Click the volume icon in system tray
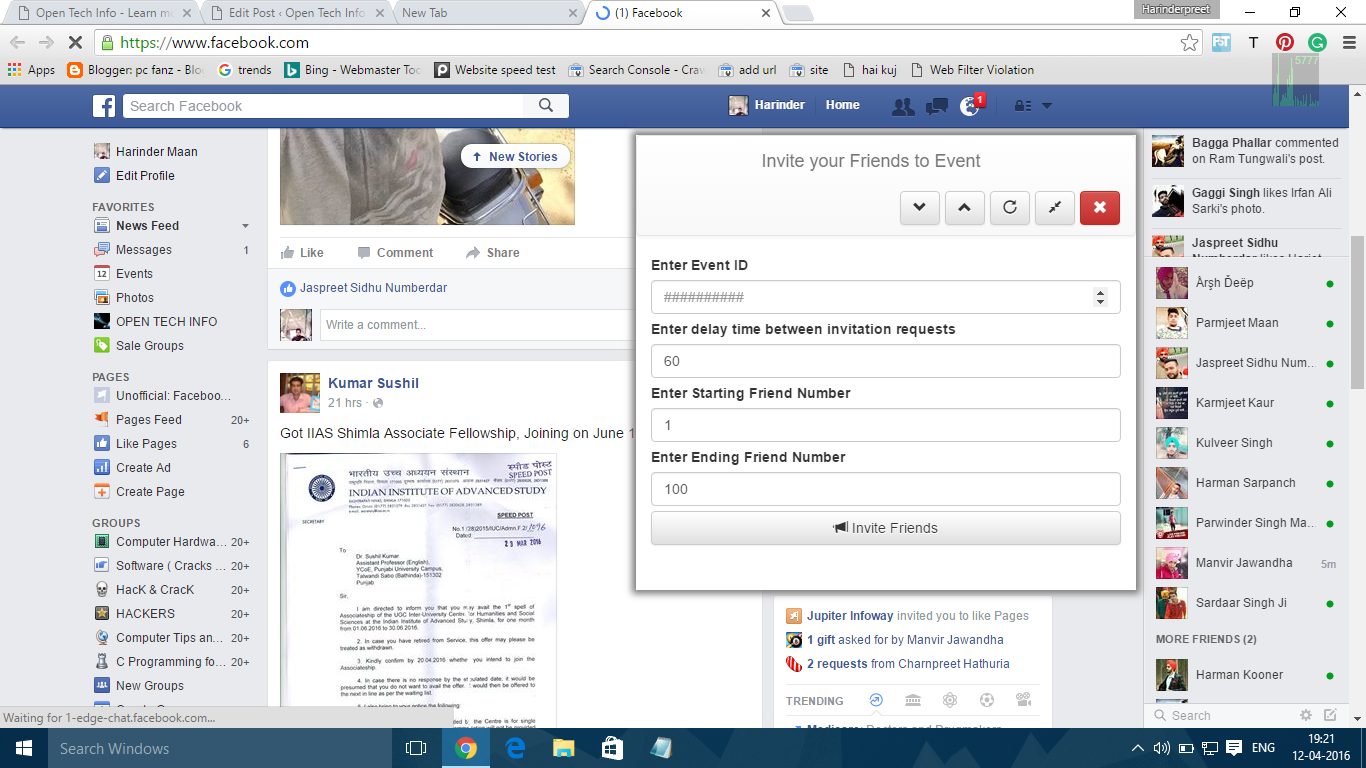 point(1161,748)
